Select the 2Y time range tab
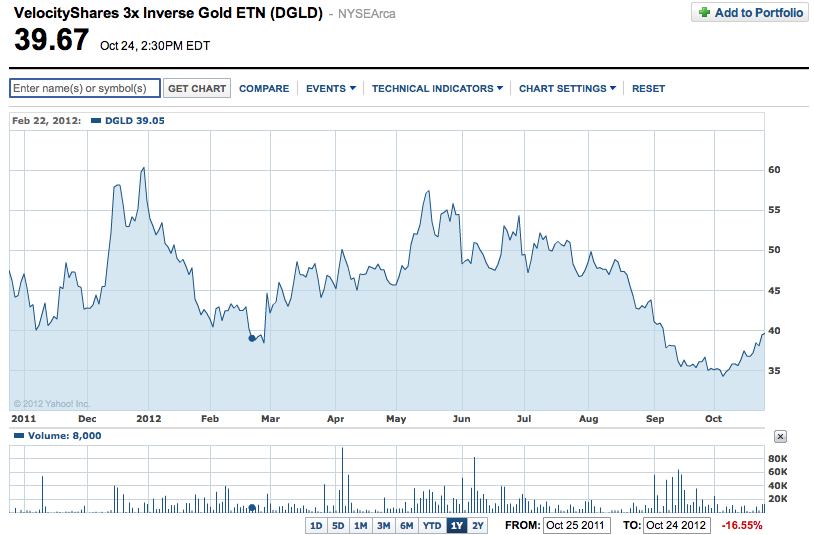 (478, 526)
